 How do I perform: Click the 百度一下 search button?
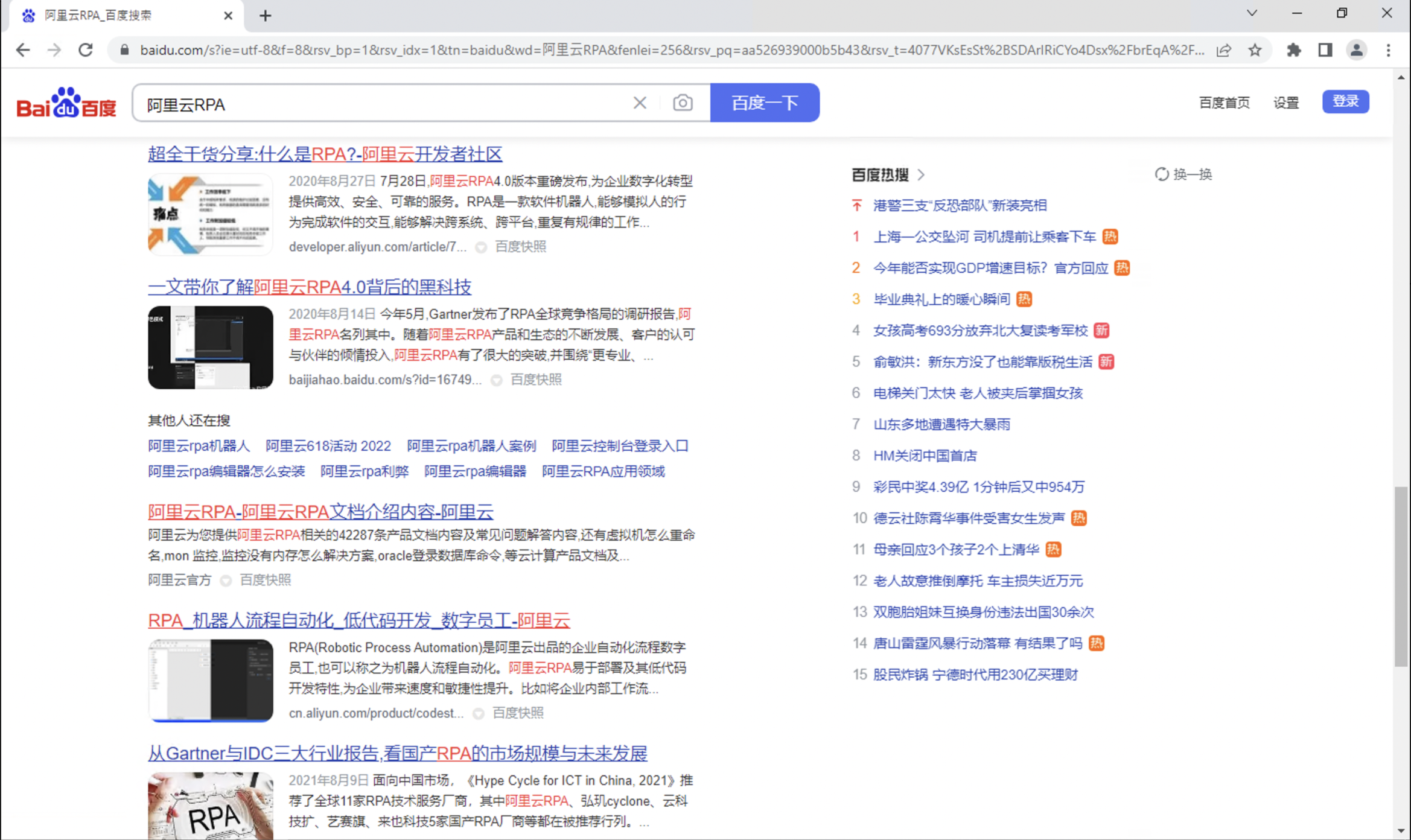765,103
